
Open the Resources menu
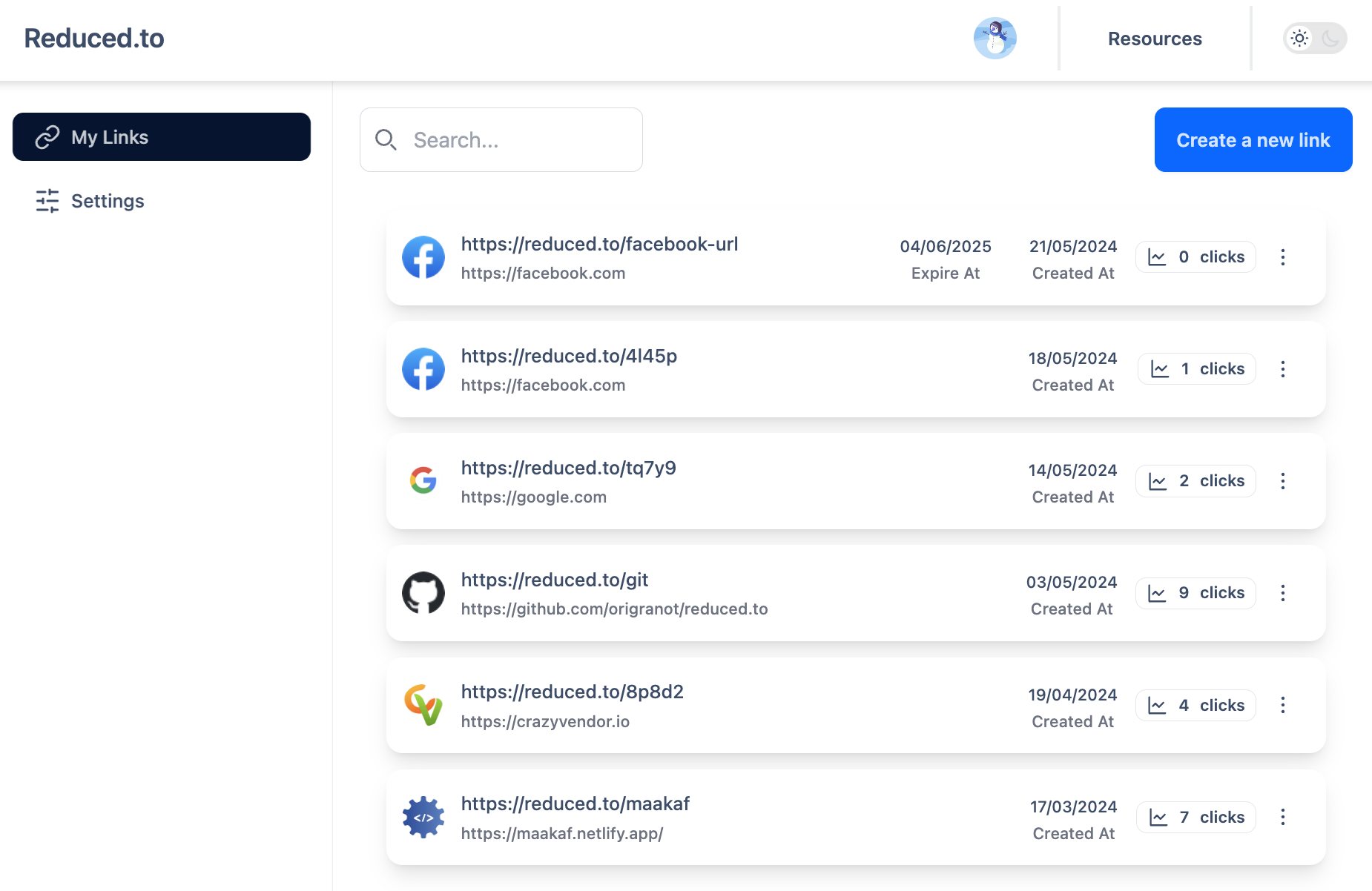[x=1155, y=38]
